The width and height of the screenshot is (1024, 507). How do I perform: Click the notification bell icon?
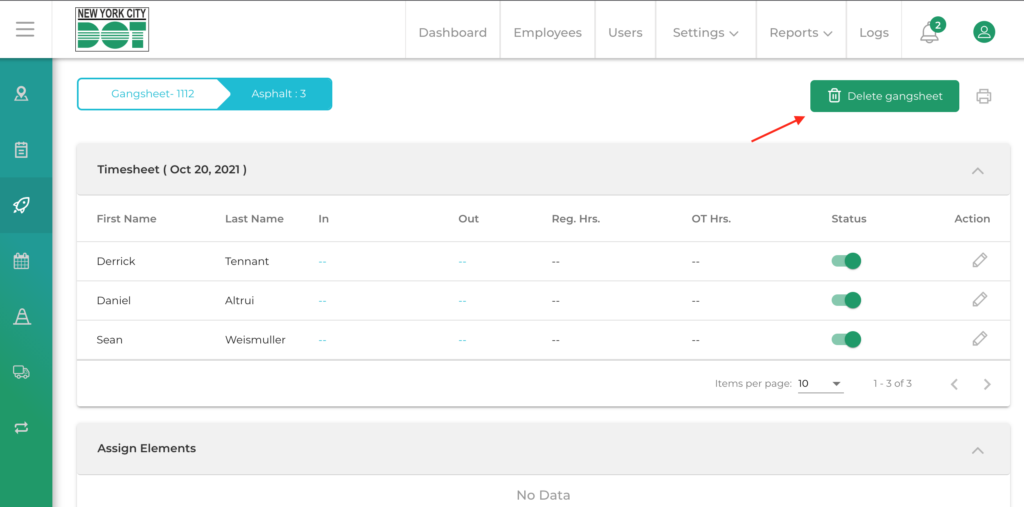(930, 33)
